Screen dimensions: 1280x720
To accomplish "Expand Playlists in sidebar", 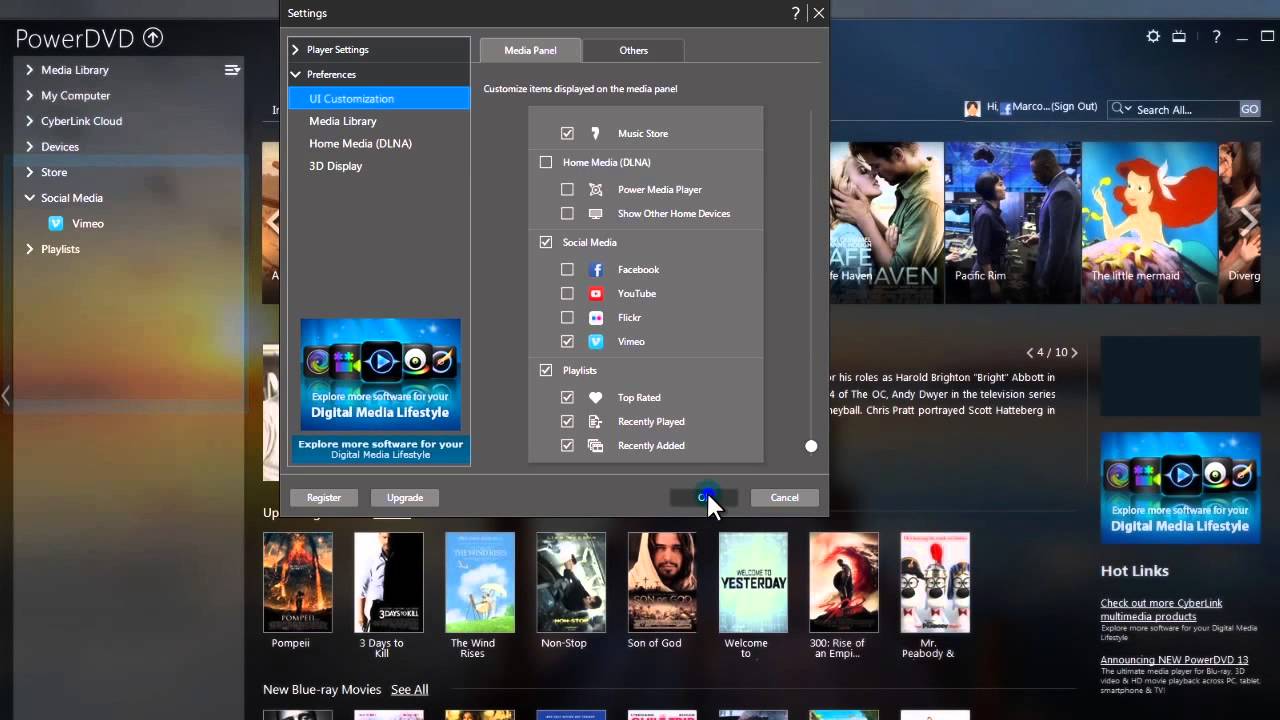I will pyautogui.click(x=30, y=249).
